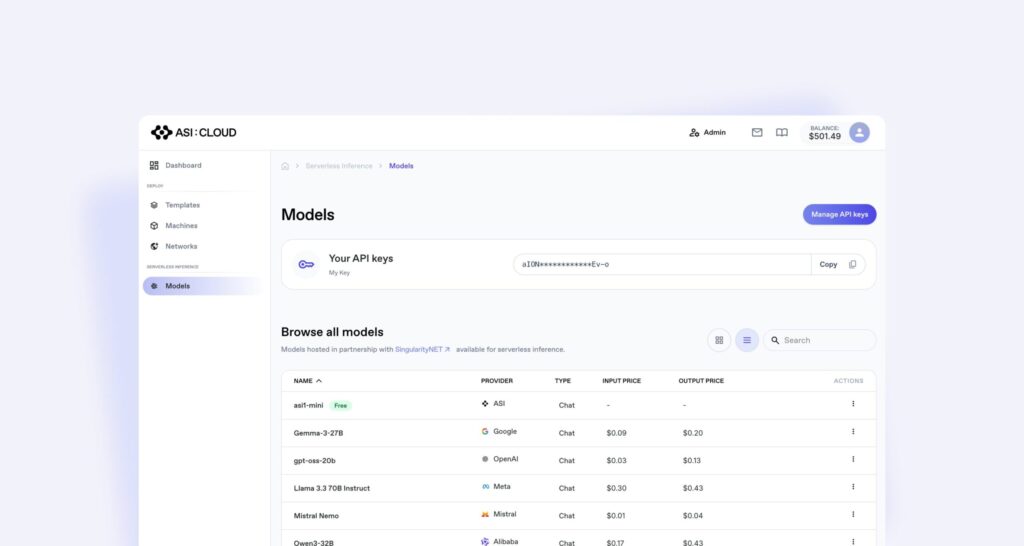Screen dimensions: 1024x546
Task: Click the user avatar profile icon
Action: [859, 132]
